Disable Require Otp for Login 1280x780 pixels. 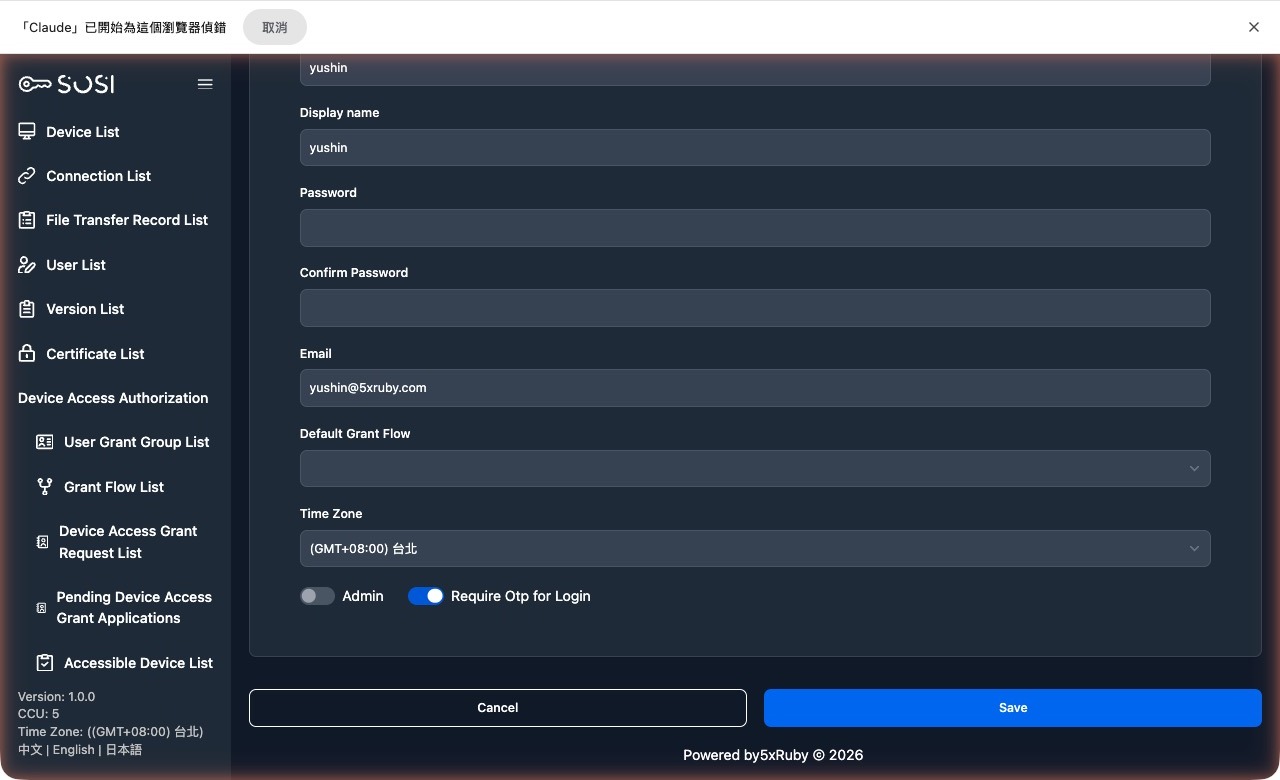pos(426,595)
